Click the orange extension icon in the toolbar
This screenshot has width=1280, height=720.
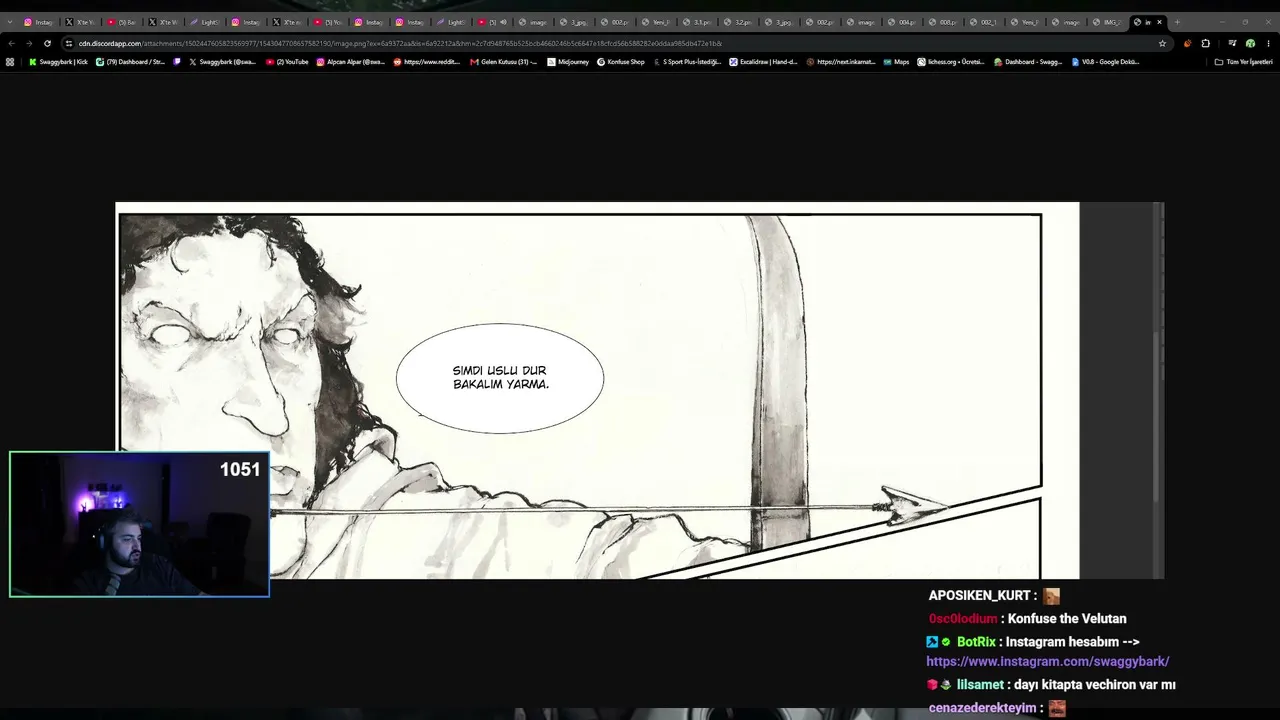pyautogui.click(x=1187, y=43)
